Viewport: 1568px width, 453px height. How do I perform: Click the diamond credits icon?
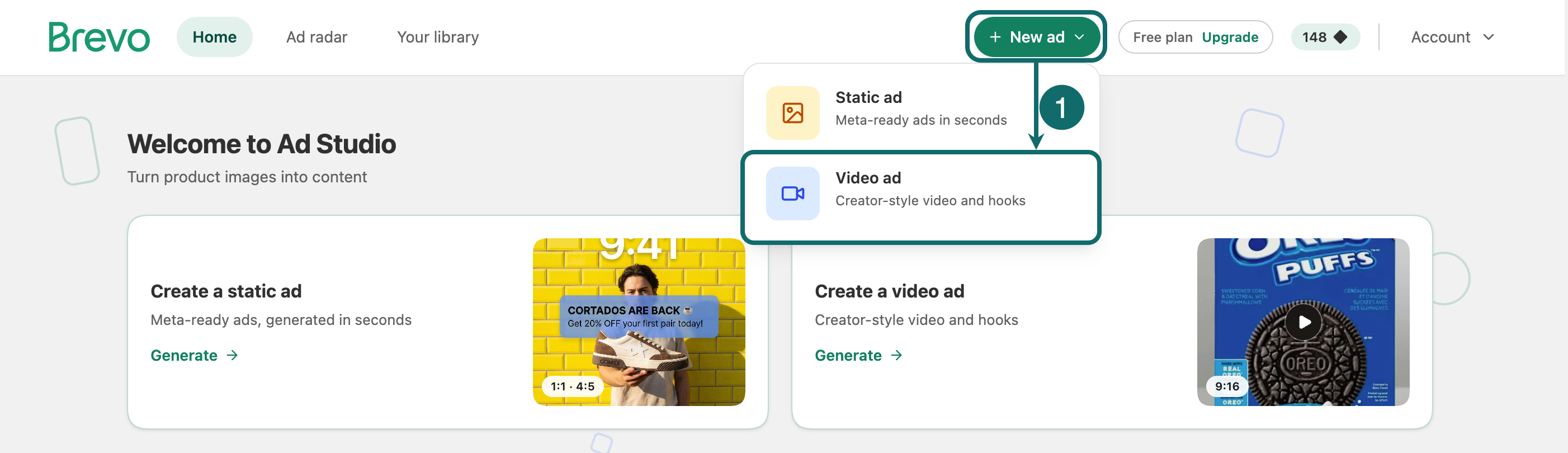coord(1340,37)
